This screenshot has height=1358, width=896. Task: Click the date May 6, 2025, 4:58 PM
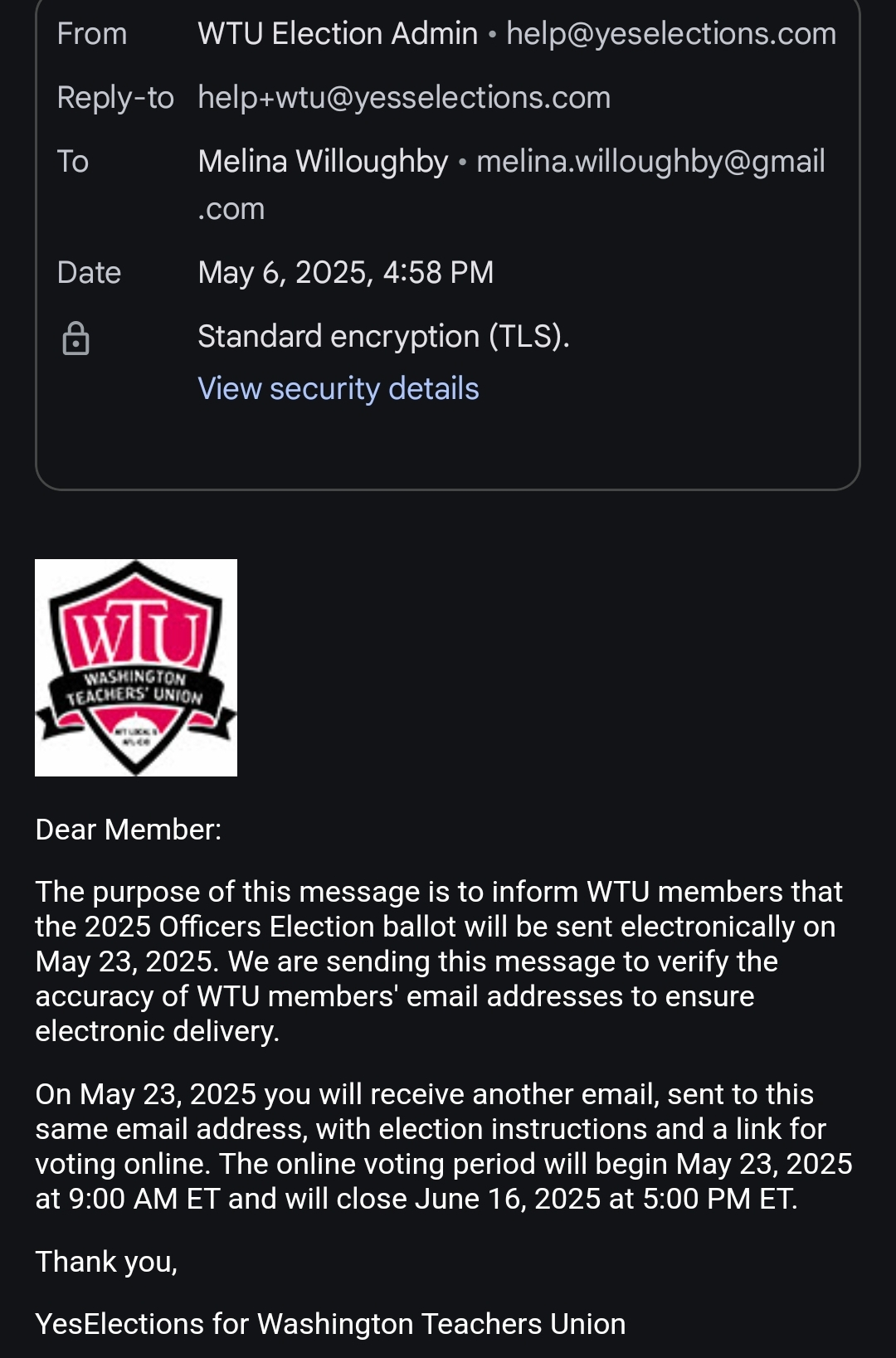point(345,273)
